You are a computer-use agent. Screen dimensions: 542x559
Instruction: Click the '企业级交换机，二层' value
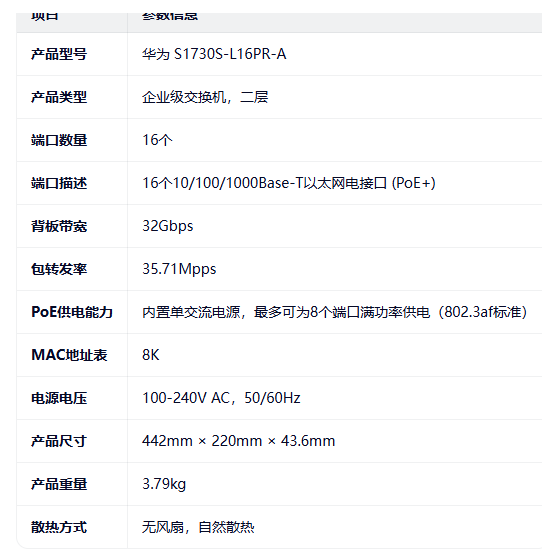click(x=205, y=97)
